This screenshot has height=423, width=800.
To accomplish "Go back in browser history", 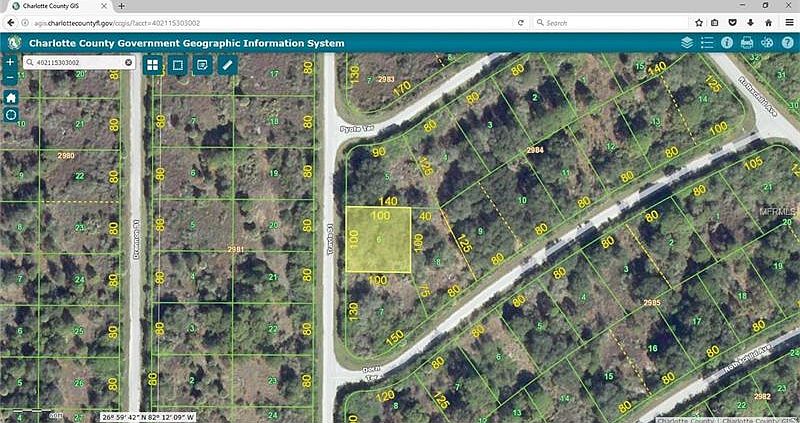I will pyautogui.click(x=11, y=23).
